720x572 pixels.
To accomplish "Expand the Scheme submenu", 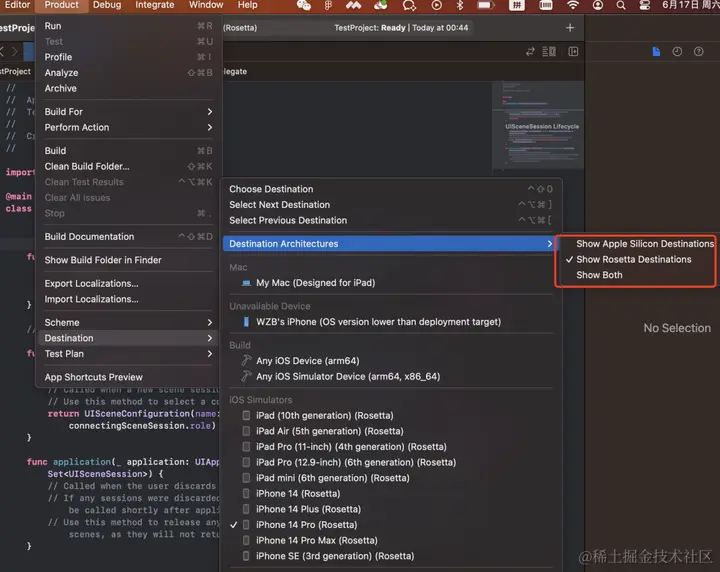I will tap(129, 323).
